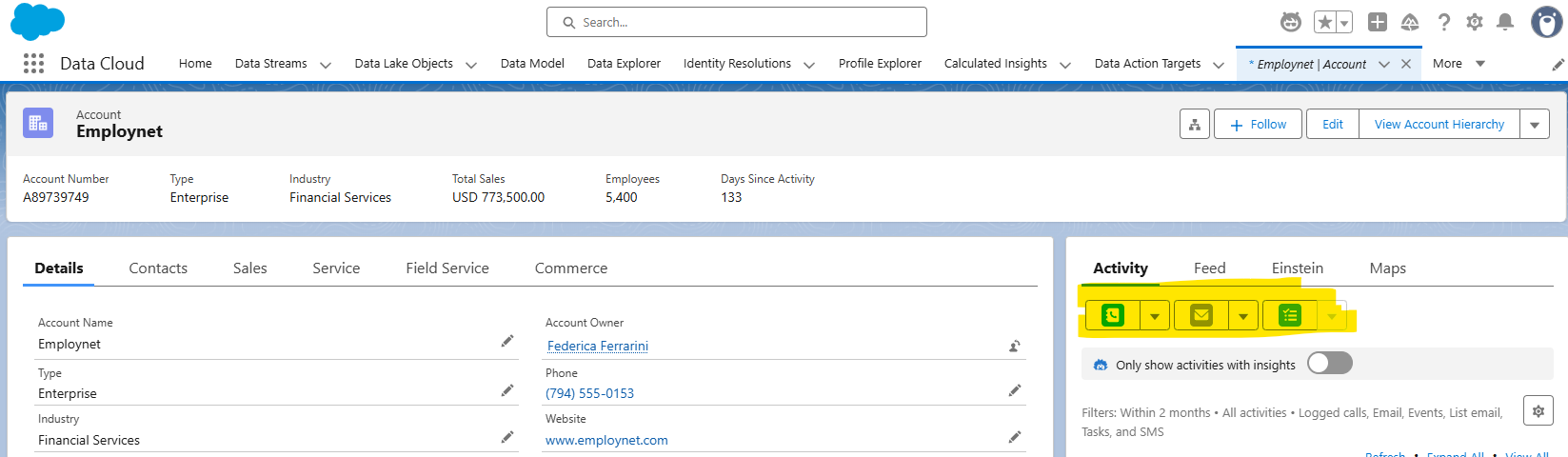Expand the Data Streams nav chevron

click(x=326, y=65)
